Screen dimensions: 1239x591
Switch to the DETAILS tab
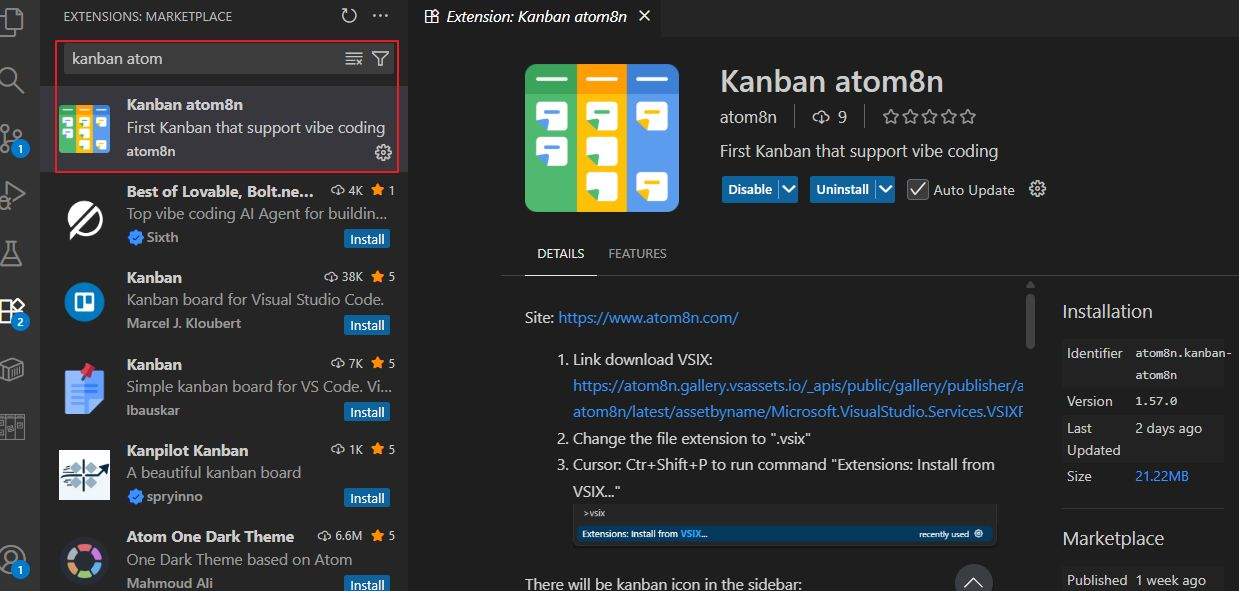561,254
